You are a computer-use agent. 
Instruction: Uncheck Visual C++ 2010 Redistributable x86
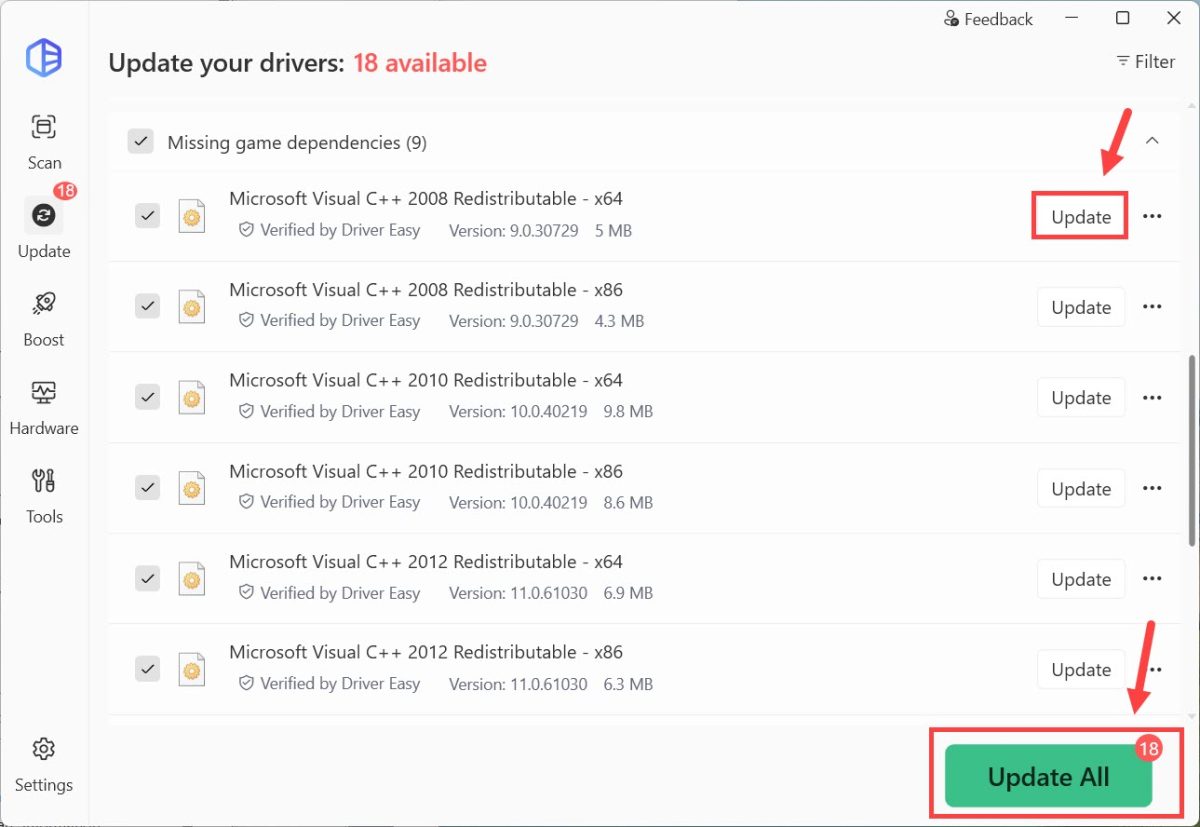click(147, 487)
